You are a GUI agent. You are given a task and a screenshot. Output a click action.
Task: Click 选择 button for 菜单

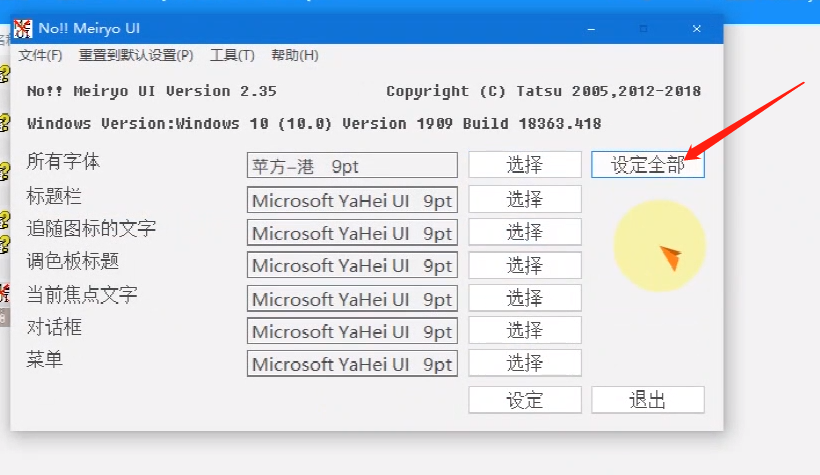tap(525, 363)
